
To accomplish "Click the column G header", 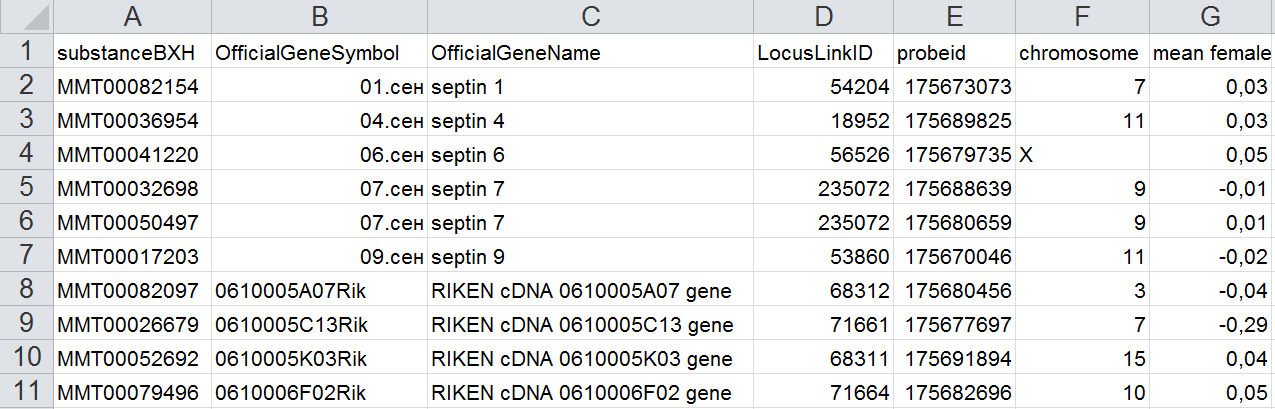I will coord(1211,16).
